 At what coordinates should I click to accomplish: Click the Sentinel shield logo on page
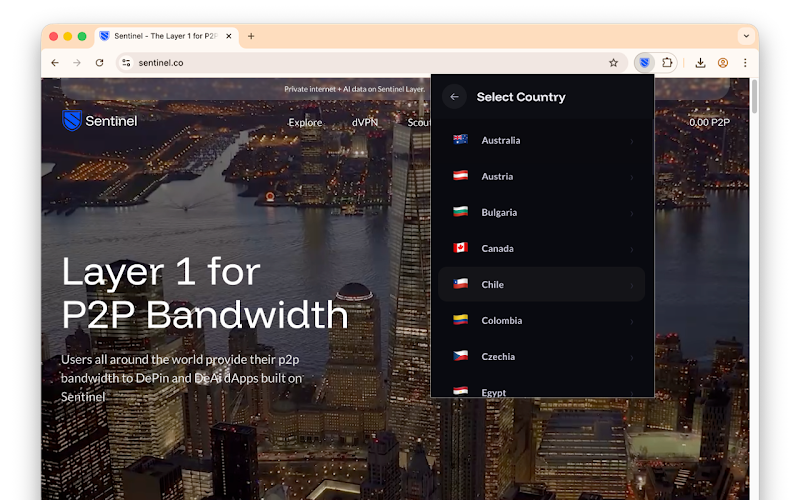click(x=72, y=120)
